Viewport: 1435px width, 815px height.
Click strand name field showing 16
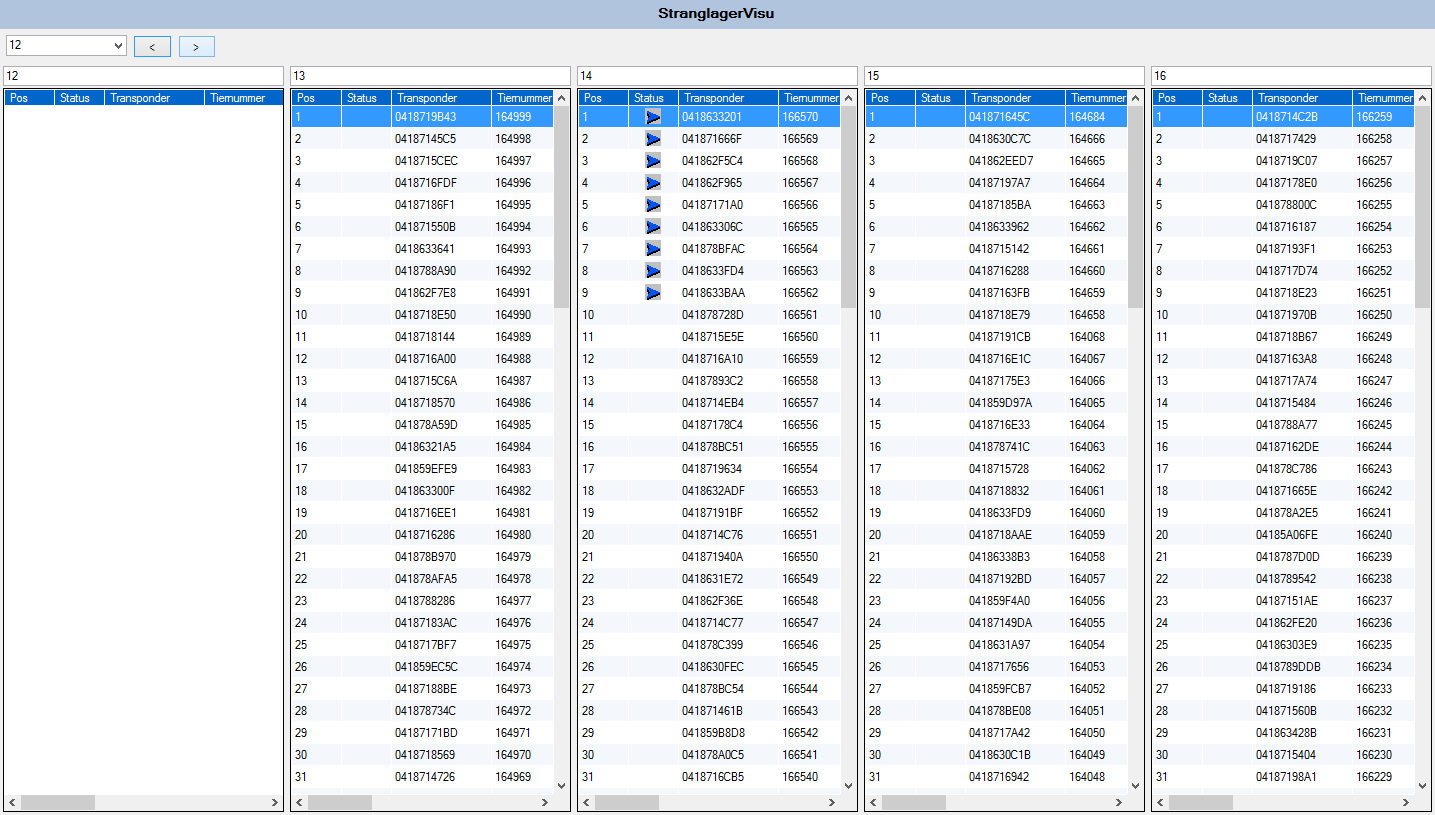click(1291, 76)
